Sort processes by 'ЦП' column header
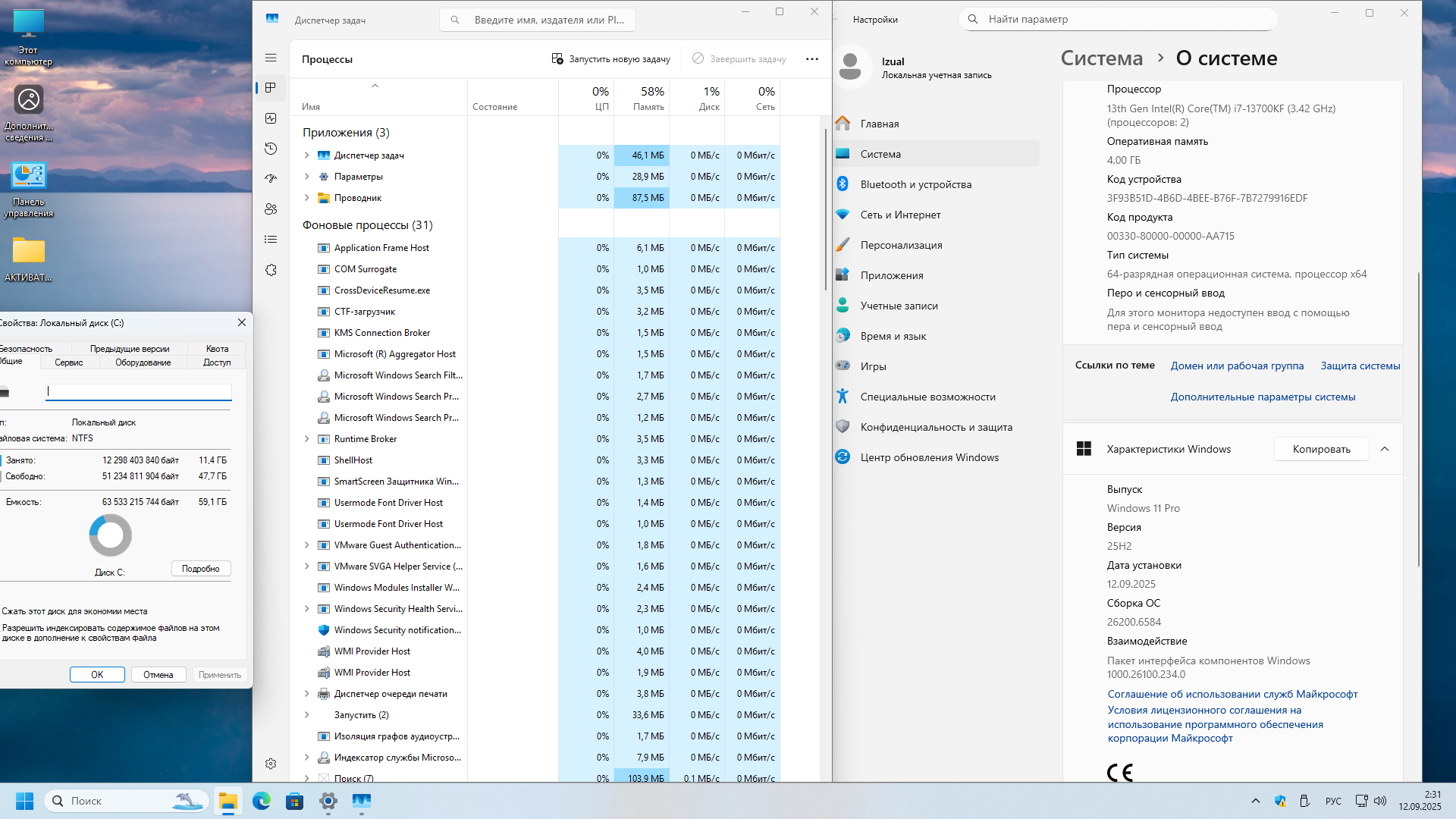This screenshot has width=1456, height=819. click(586, 98)
